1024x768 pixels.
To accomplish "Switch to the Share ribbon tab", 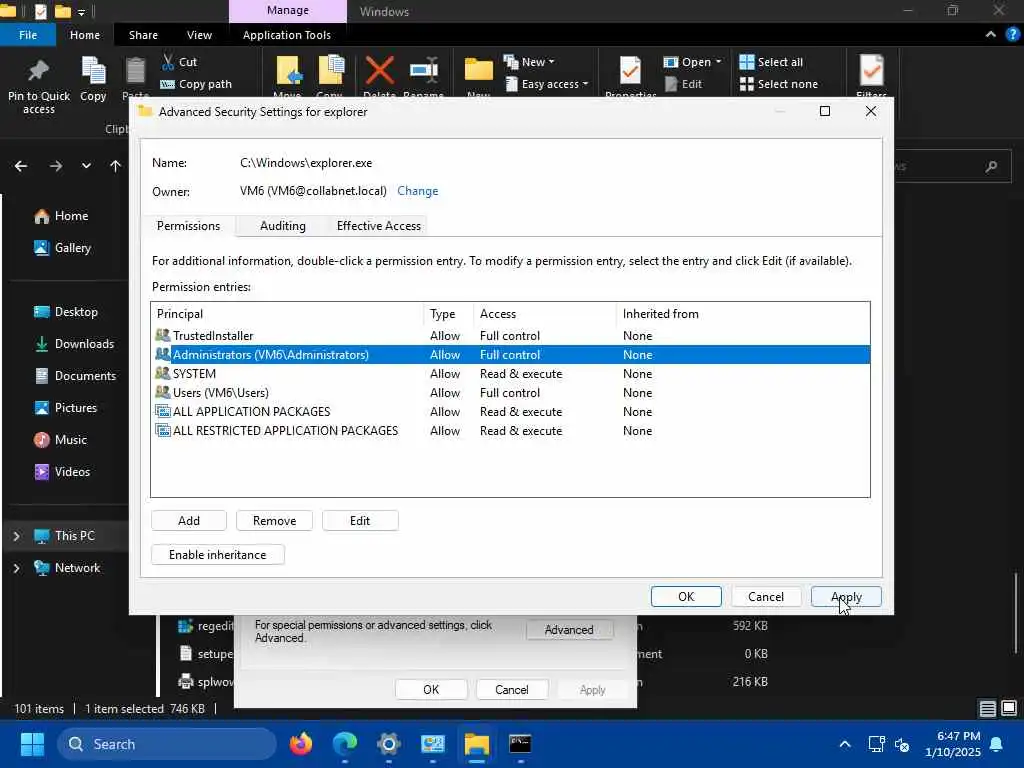I will (143, 35).
